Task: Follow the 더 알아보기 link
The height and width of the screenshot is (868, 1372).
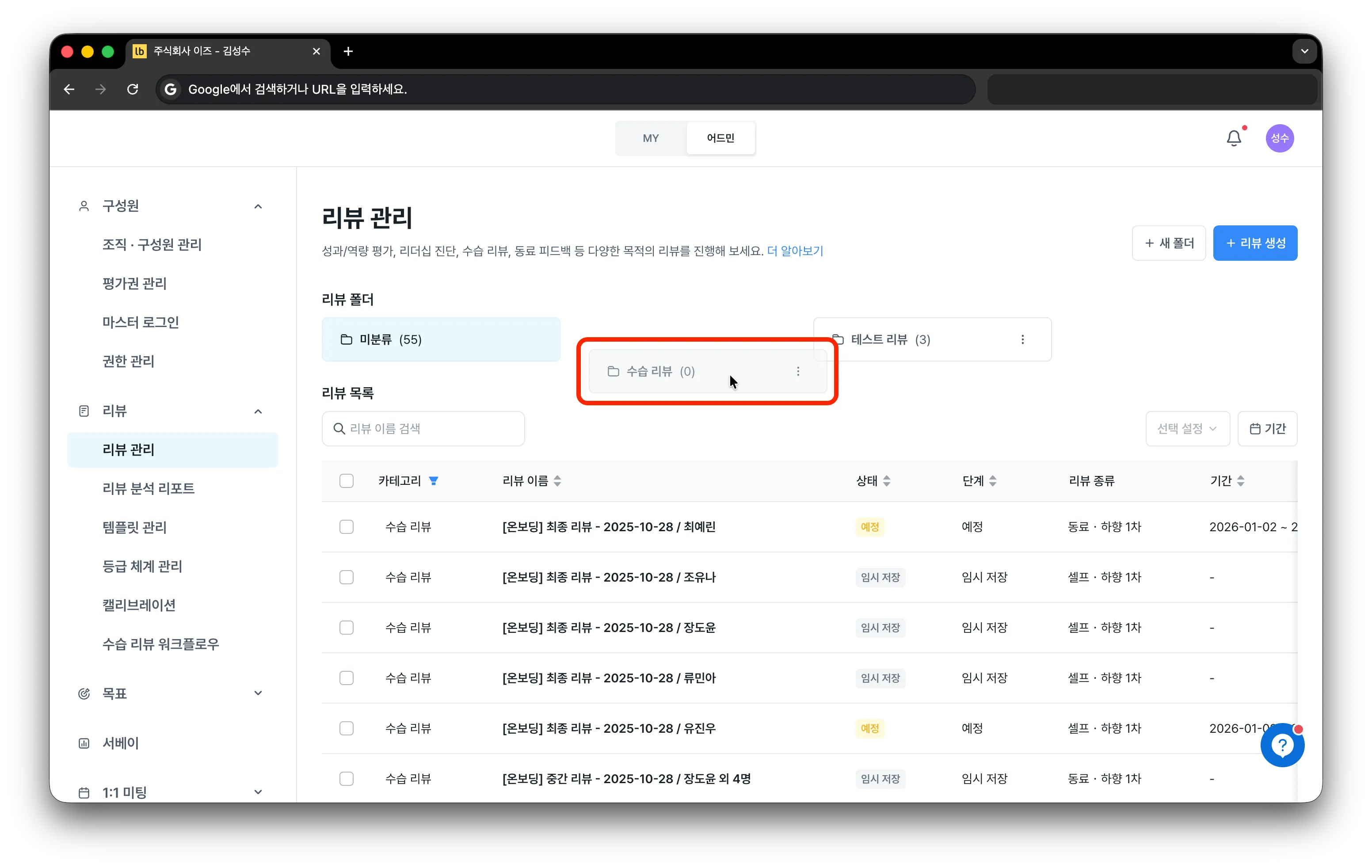Action: click(795, 251)
